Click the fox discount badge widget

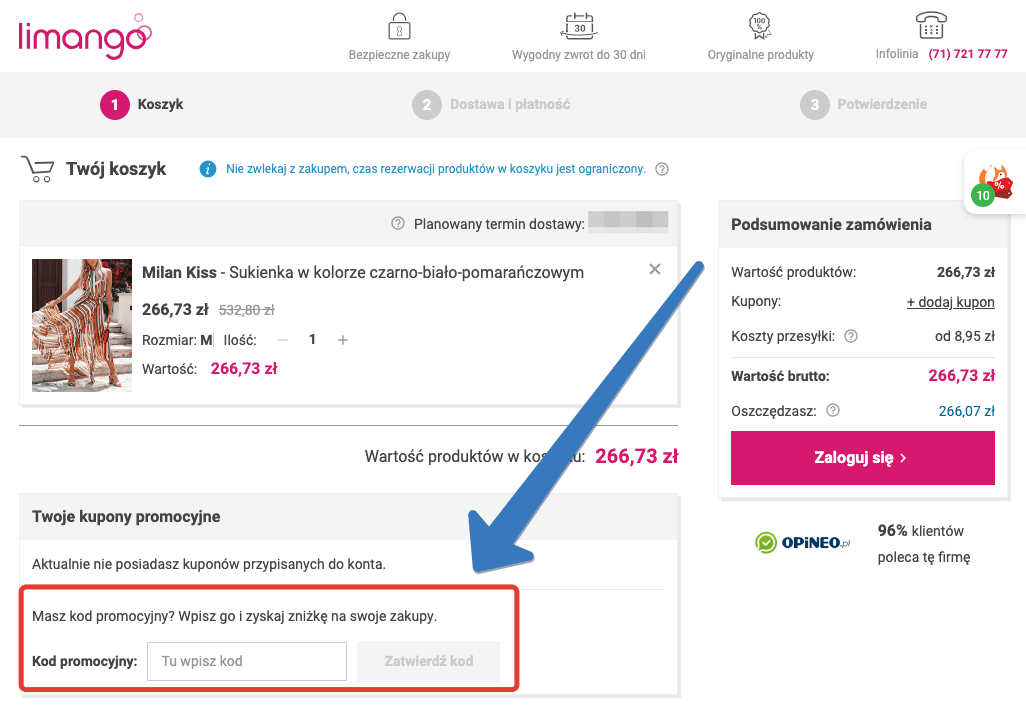(x=993, y=182)
